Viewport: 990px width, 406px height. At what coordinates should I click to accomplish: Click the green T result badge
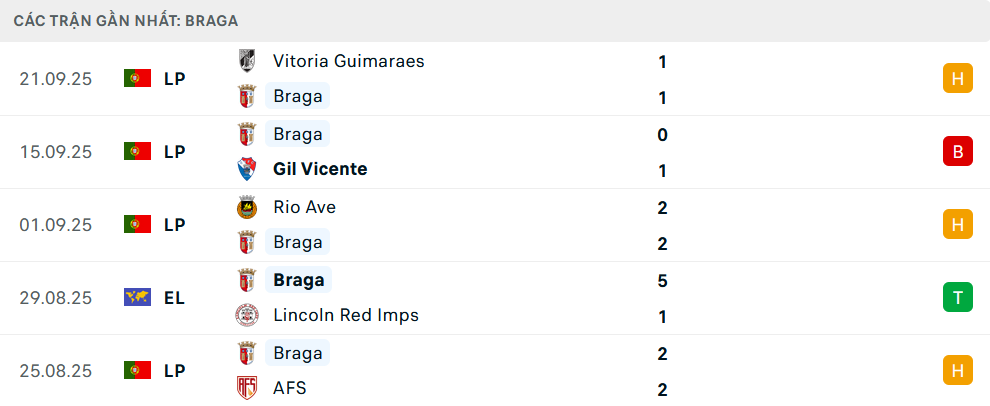(957, 297)
